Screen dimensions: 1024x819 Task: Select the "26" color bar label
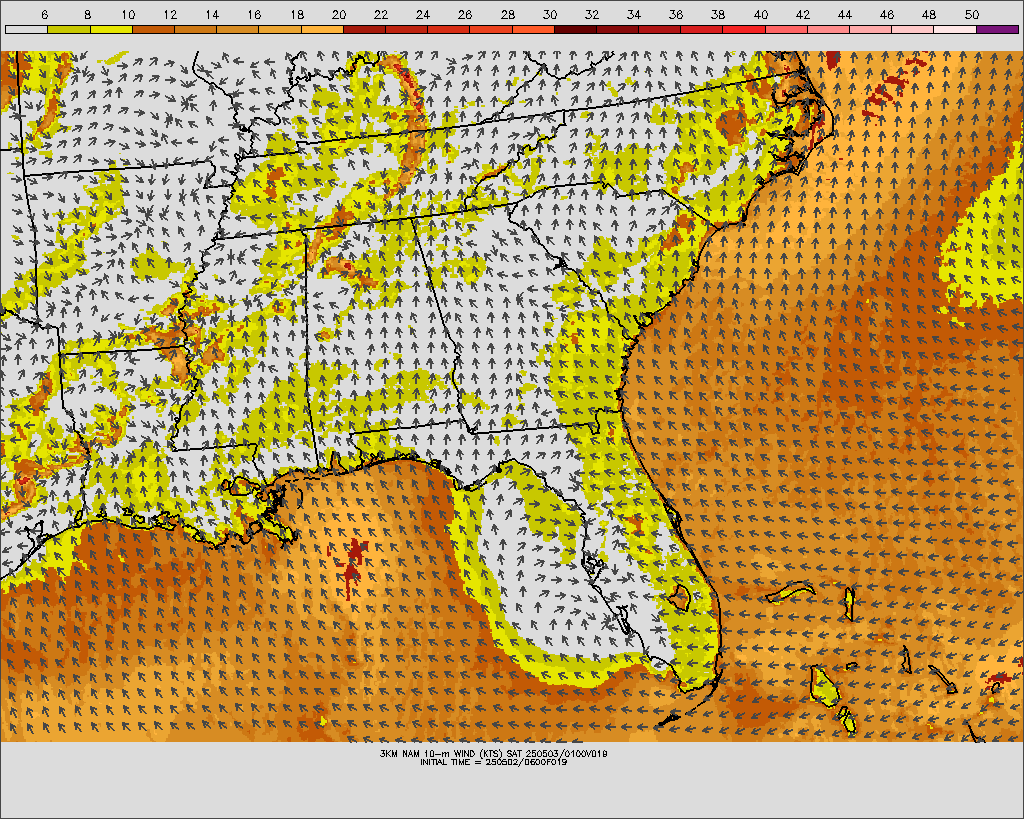tap(465, 14)
